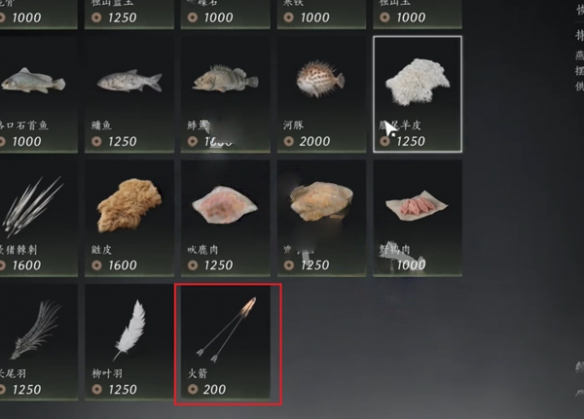The image size is (584, 419).
Task: Select the 河豚 pufferfish item
Action: pyautogui.click(x=321, y=95)
